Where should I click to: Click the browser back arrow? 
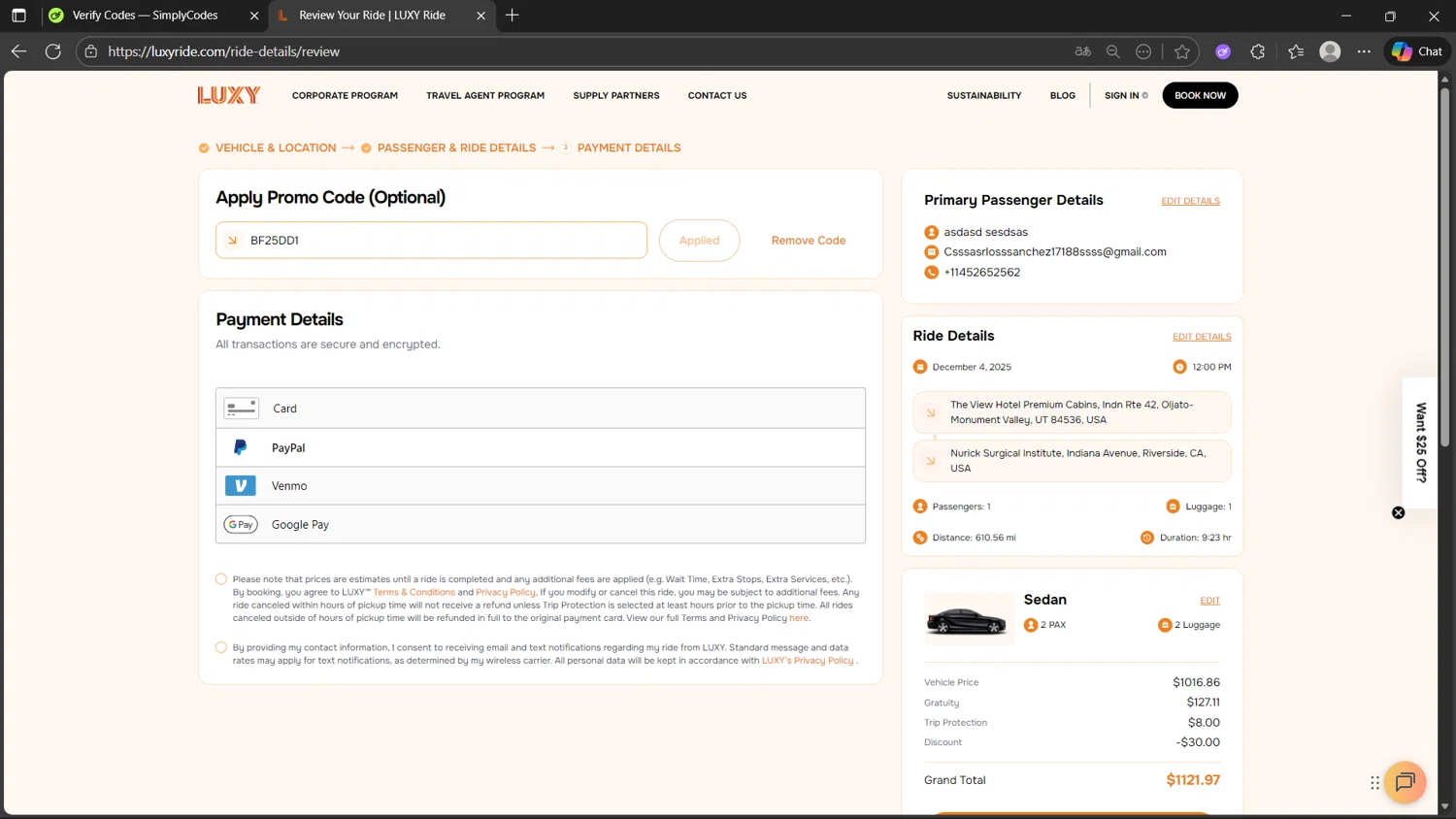pos(18,51)
